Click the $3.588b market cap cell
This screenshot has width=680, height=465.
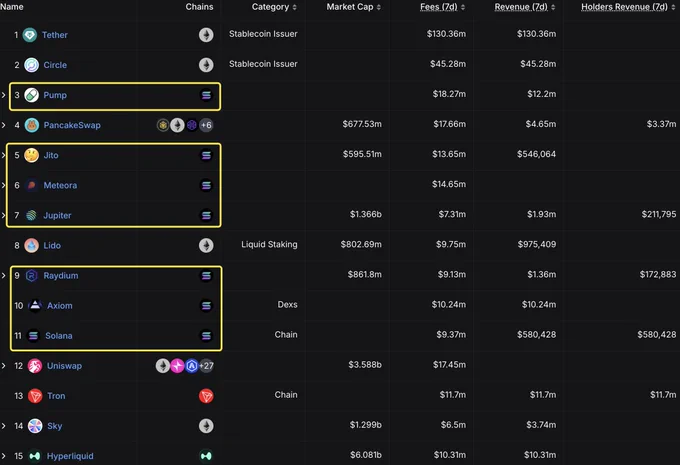365,365
